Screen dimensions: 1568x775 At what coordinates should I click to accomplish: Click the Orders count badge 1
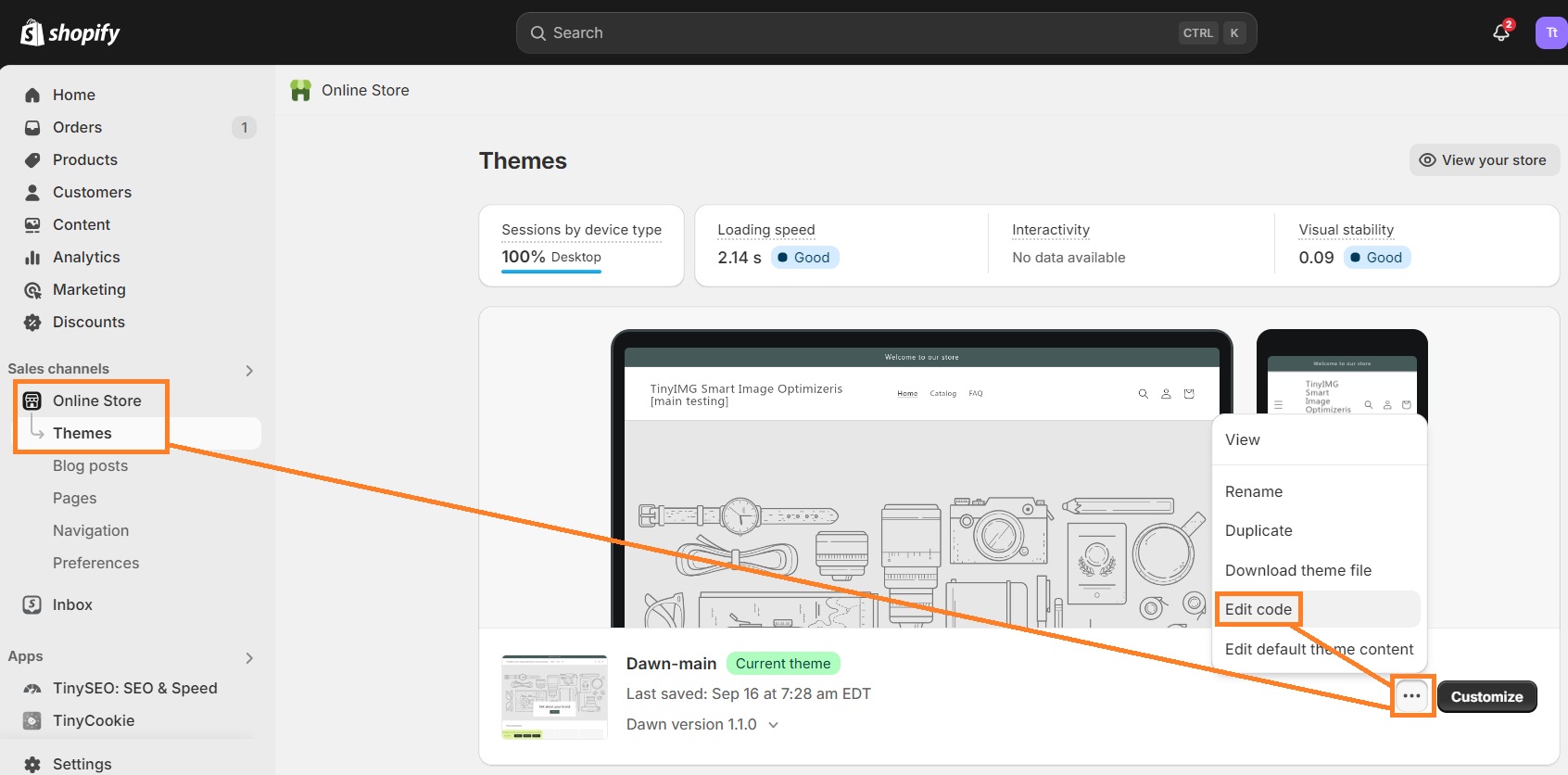244,127
